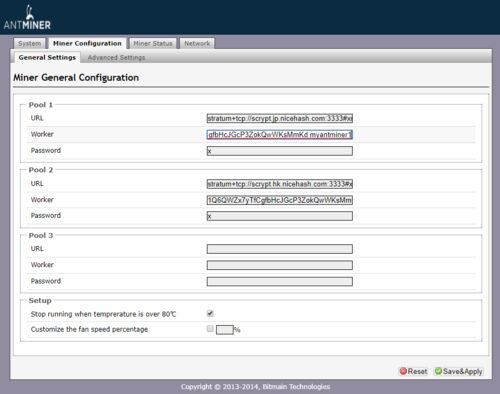
Task: Click the Reset button
Action: coord(413,371)
